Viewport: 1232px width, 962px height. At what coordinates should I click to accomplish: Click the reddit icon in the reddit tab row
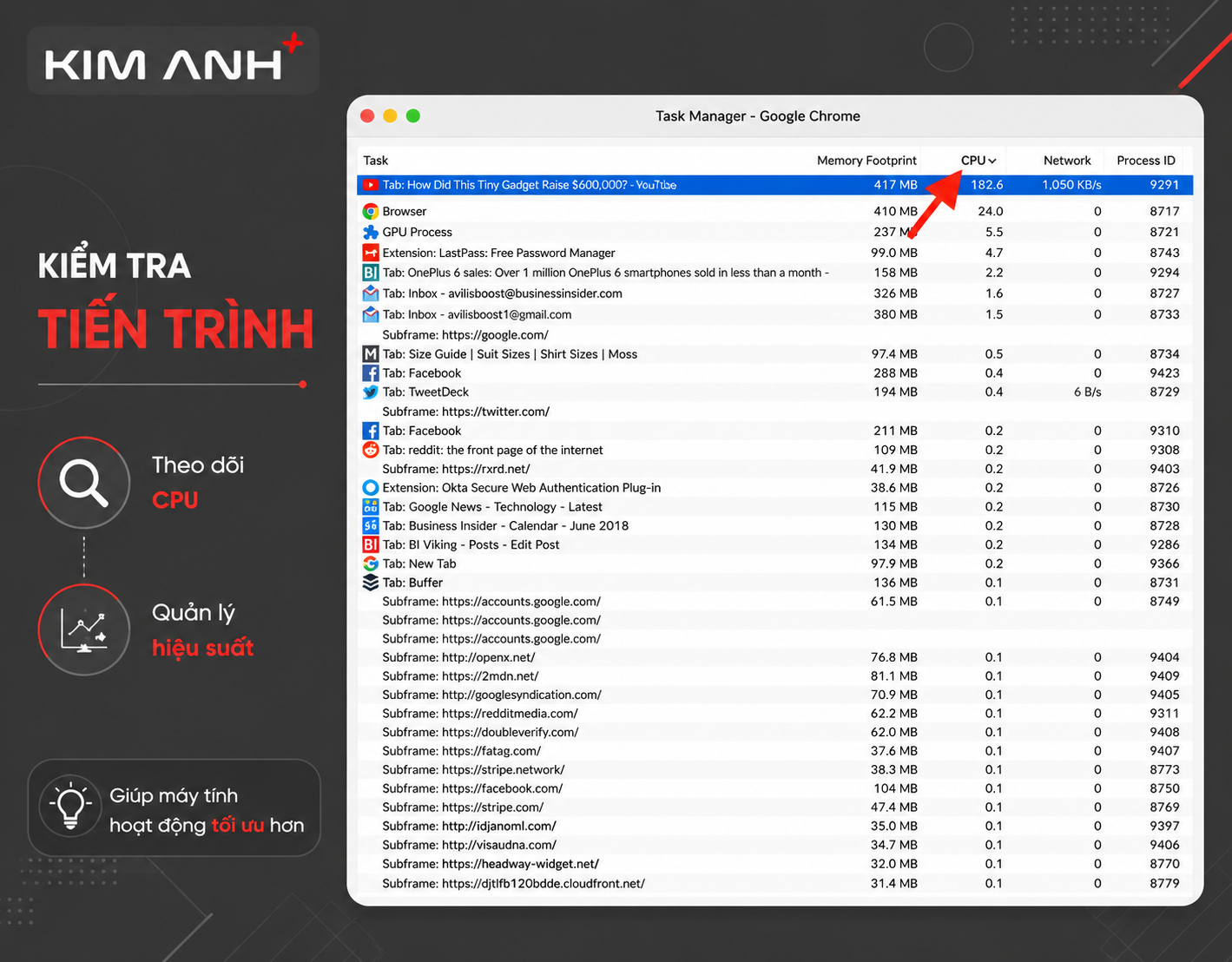(371, 450)
